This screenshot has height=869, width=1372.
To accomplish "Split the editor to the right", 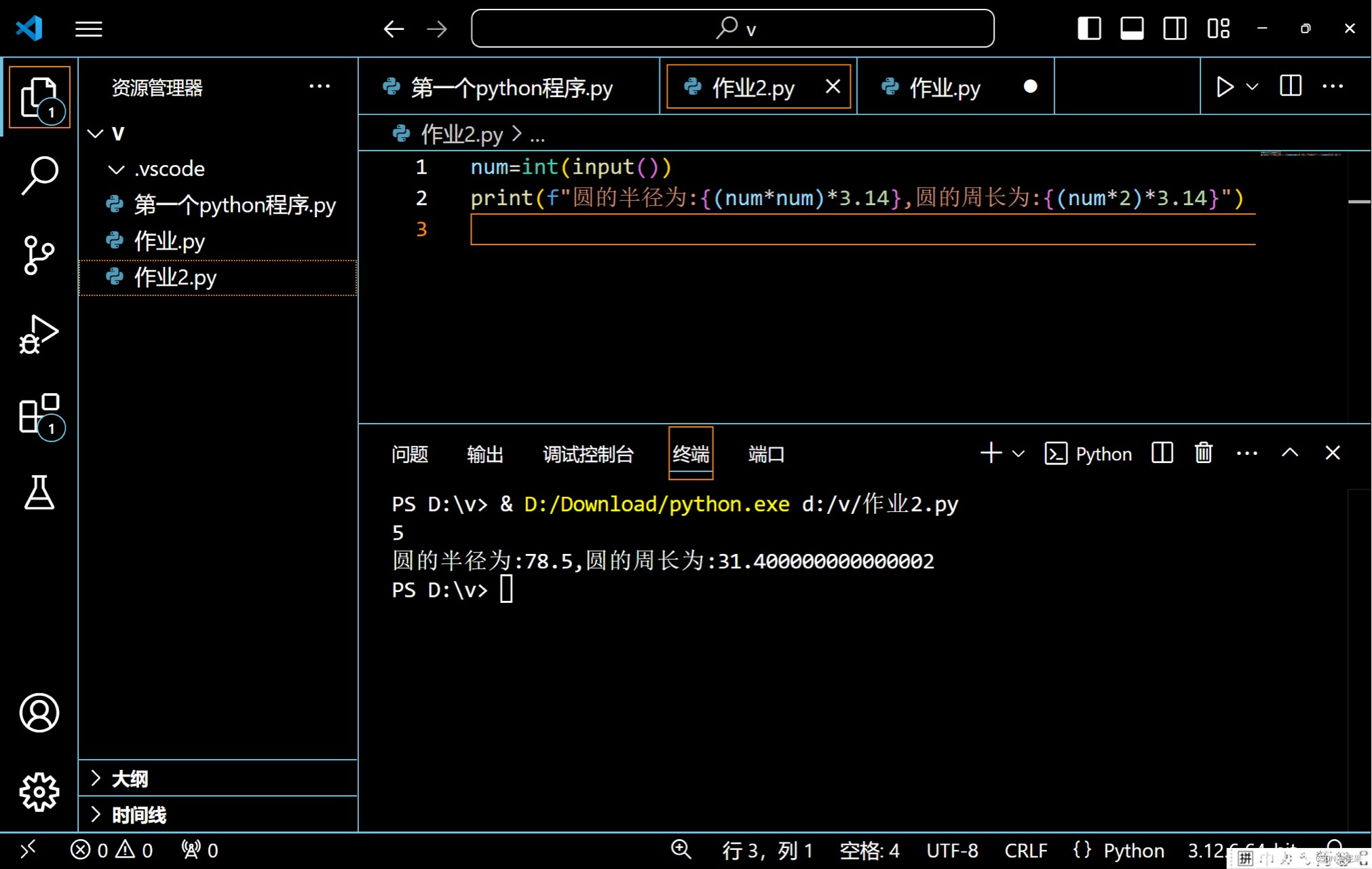I will (x=1291, y=86).
